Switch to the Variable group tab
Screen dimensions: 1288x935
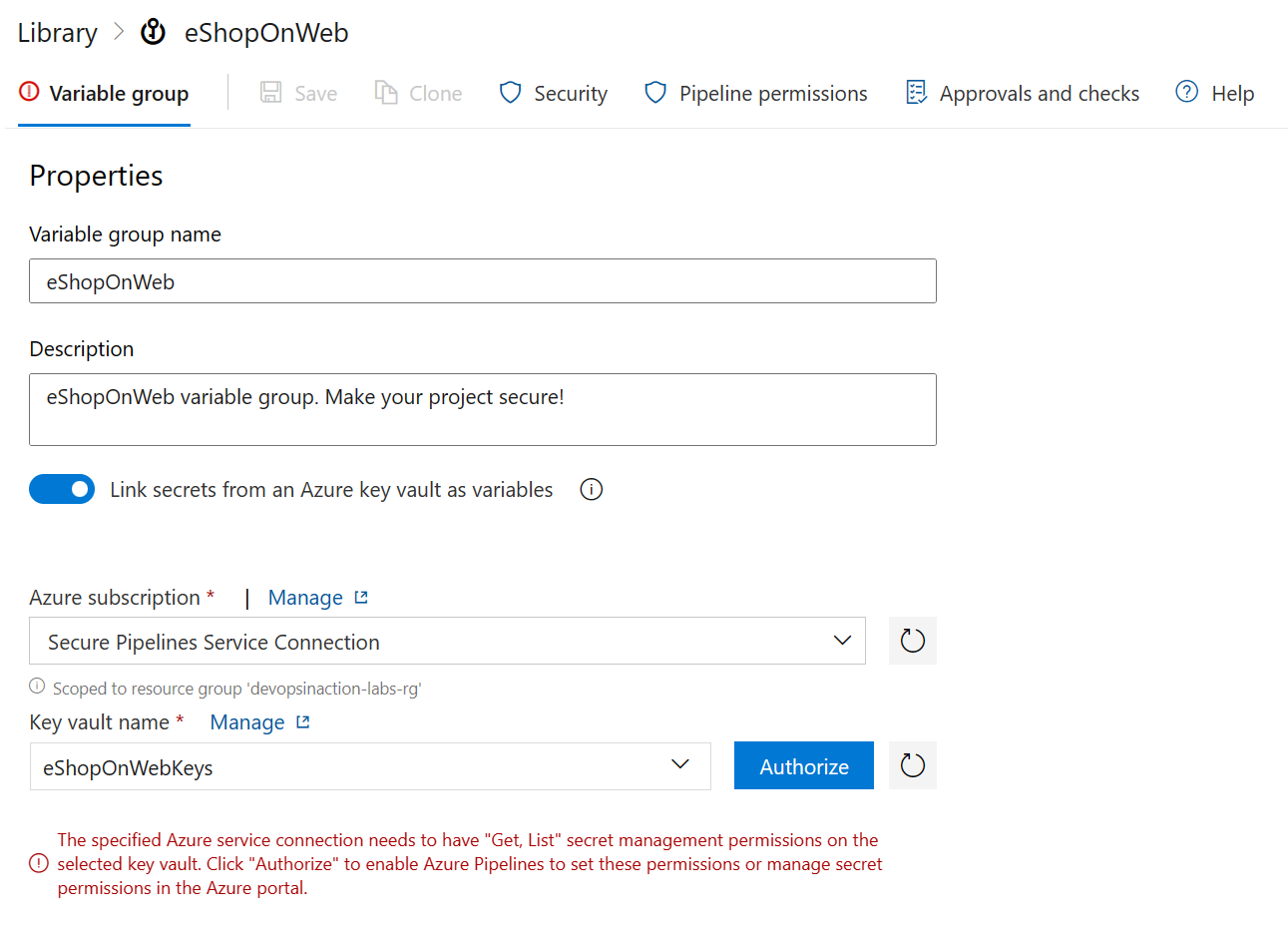tap(103, 92)
